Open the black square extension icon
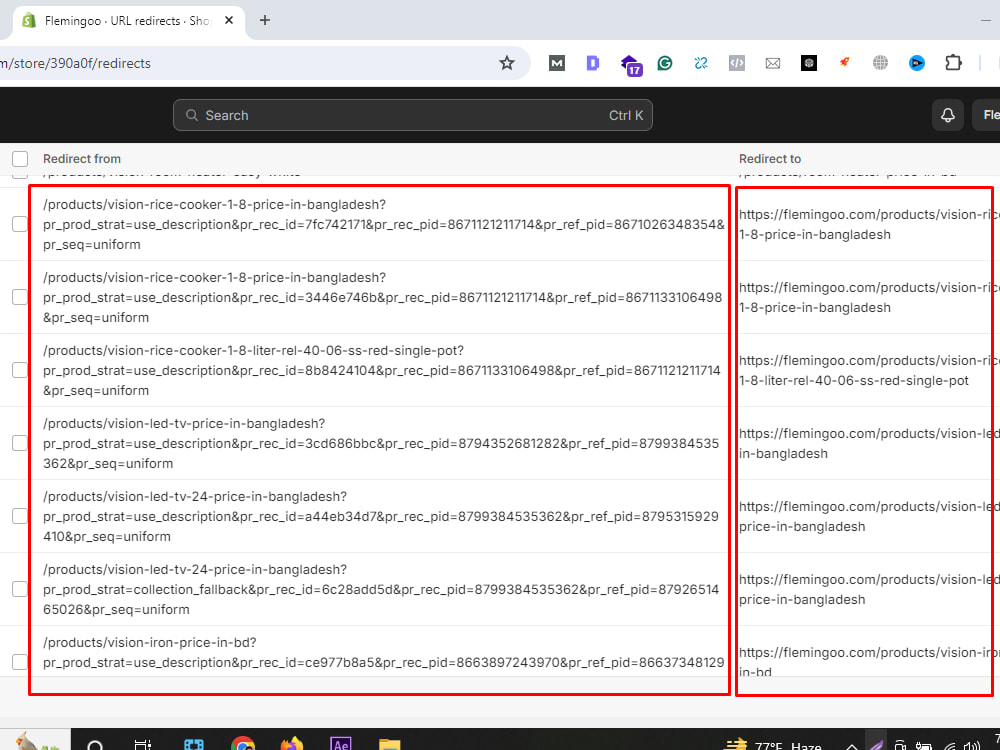This screenshot has height=750, width=1000. pyautogui.click(x=809, y=62)
